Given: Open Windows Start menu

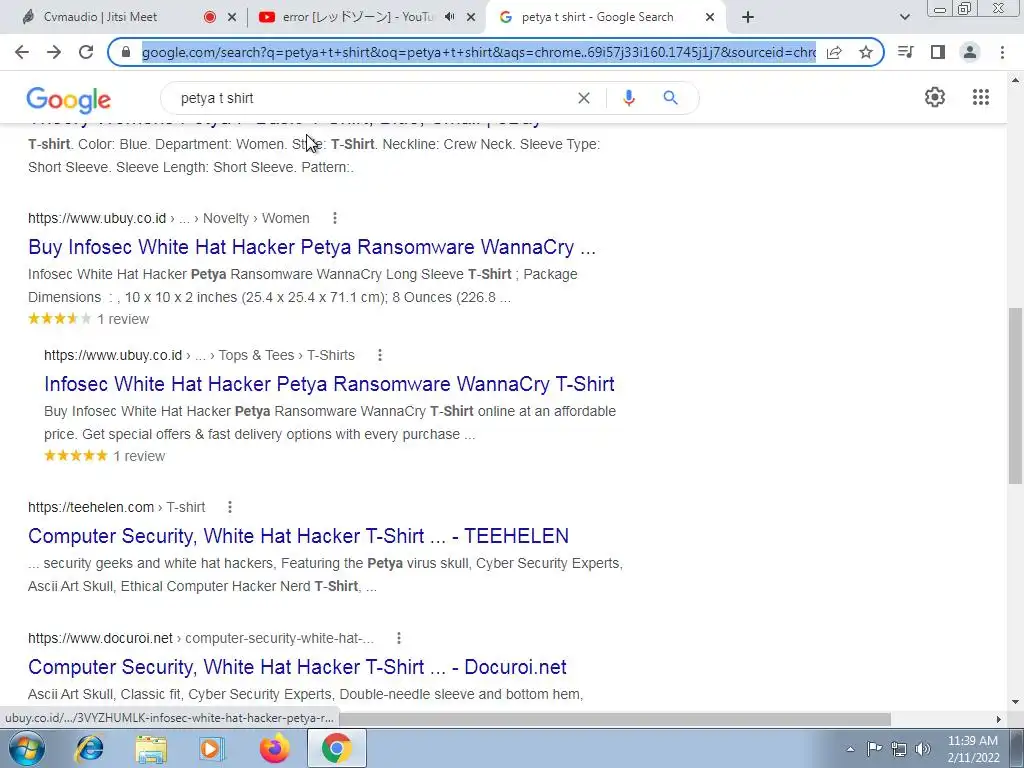Looking at the screenshot, I should (x=27, y=748).
